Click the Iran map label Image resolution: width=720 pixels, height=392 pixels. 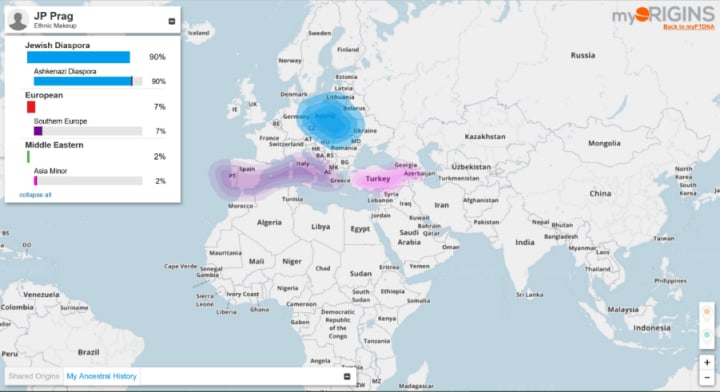click(x=442, y=205)
